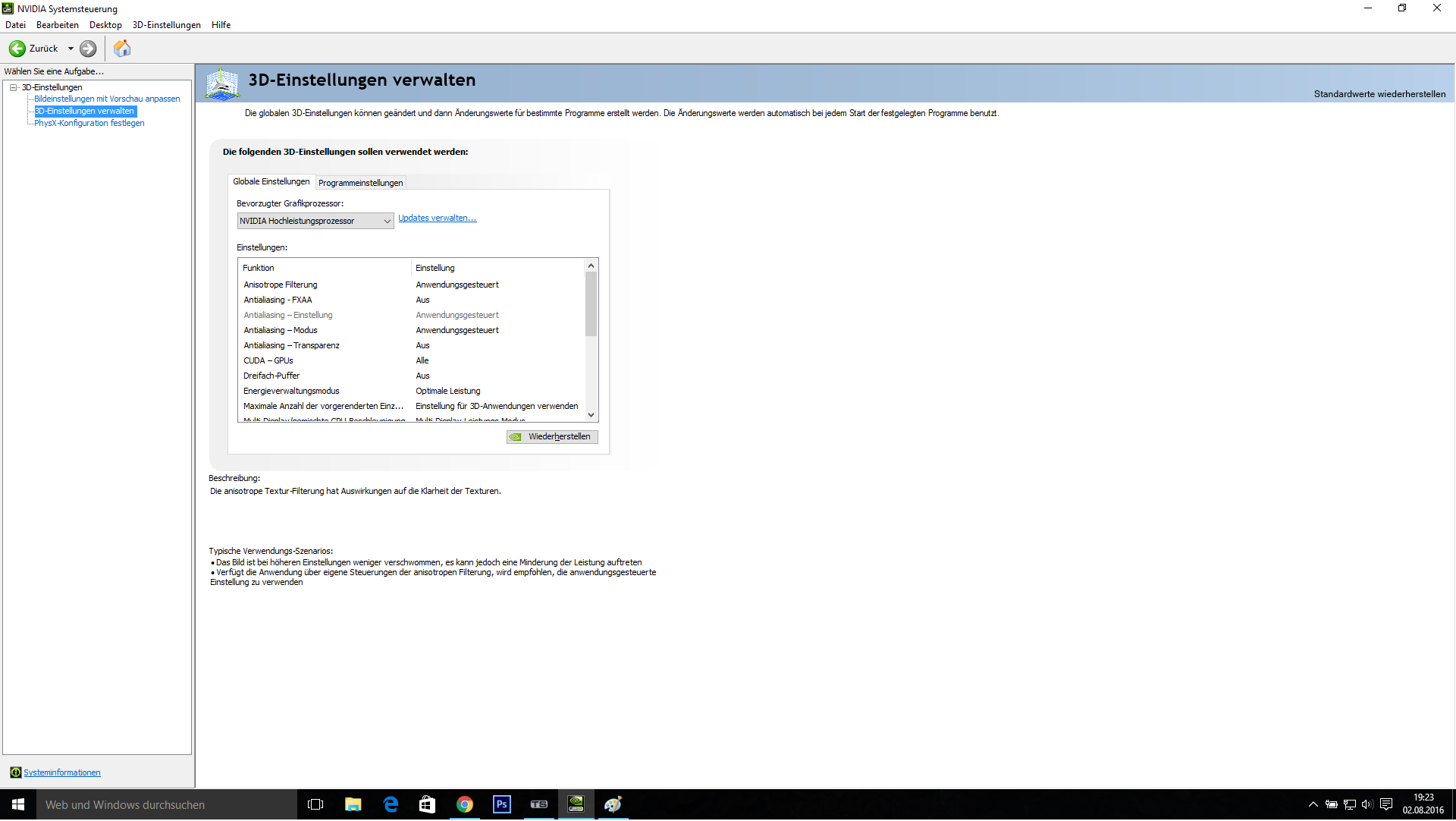Switch to the Programmeinstellungen tab
This screenshot has width=1456, height=821.
coord(360,183)
